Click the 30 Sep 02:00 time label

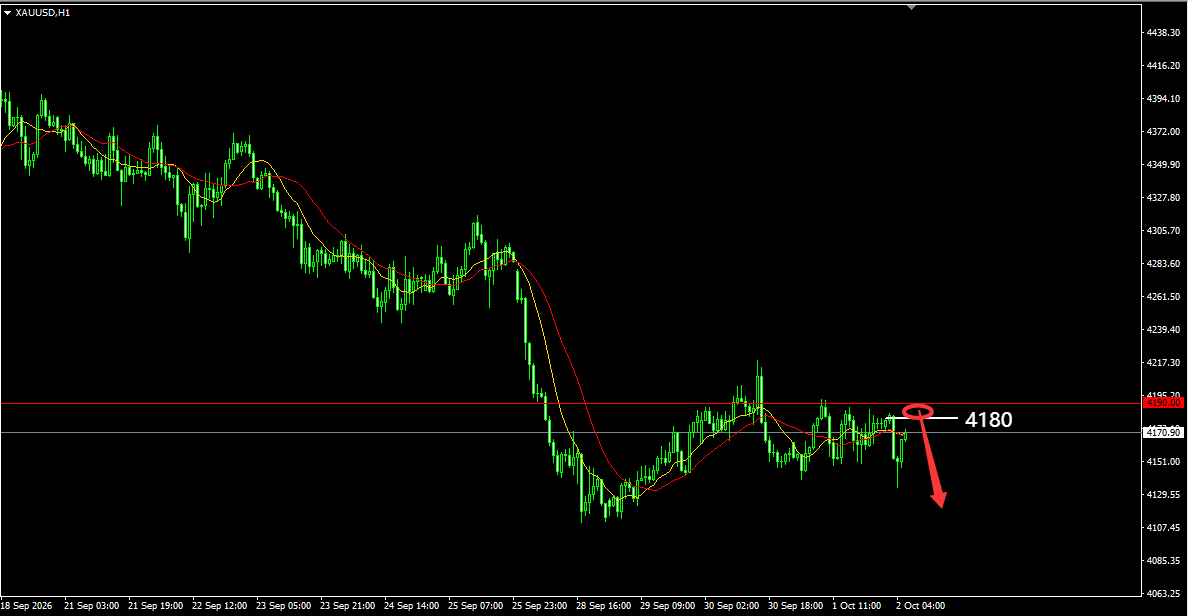732,606
